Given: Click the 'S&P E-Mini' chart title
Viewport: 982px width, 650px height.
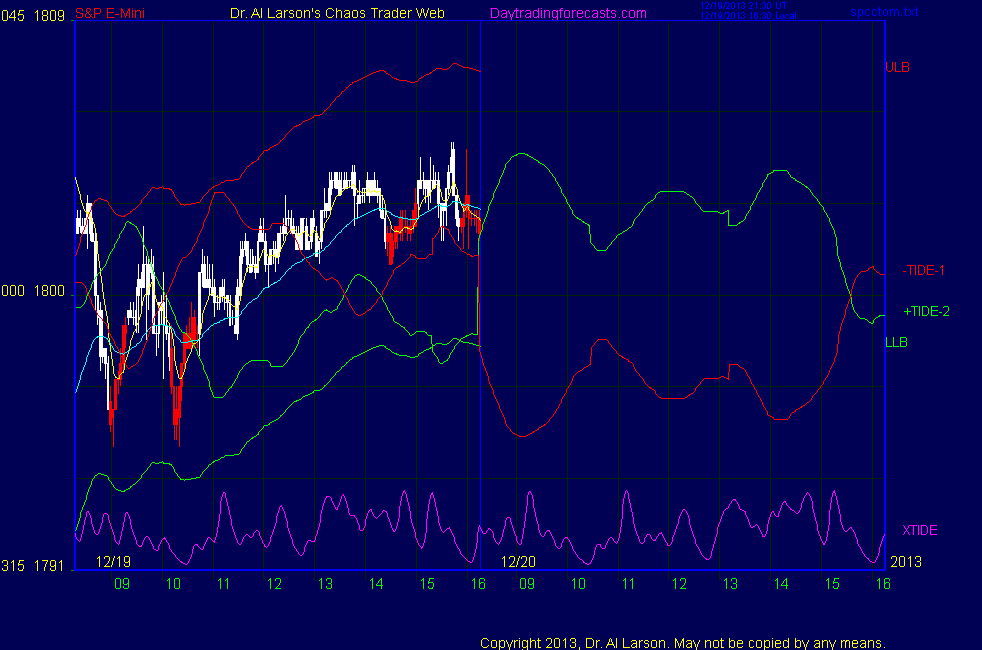Looking at the screenshot, I should tap(110, 13).
